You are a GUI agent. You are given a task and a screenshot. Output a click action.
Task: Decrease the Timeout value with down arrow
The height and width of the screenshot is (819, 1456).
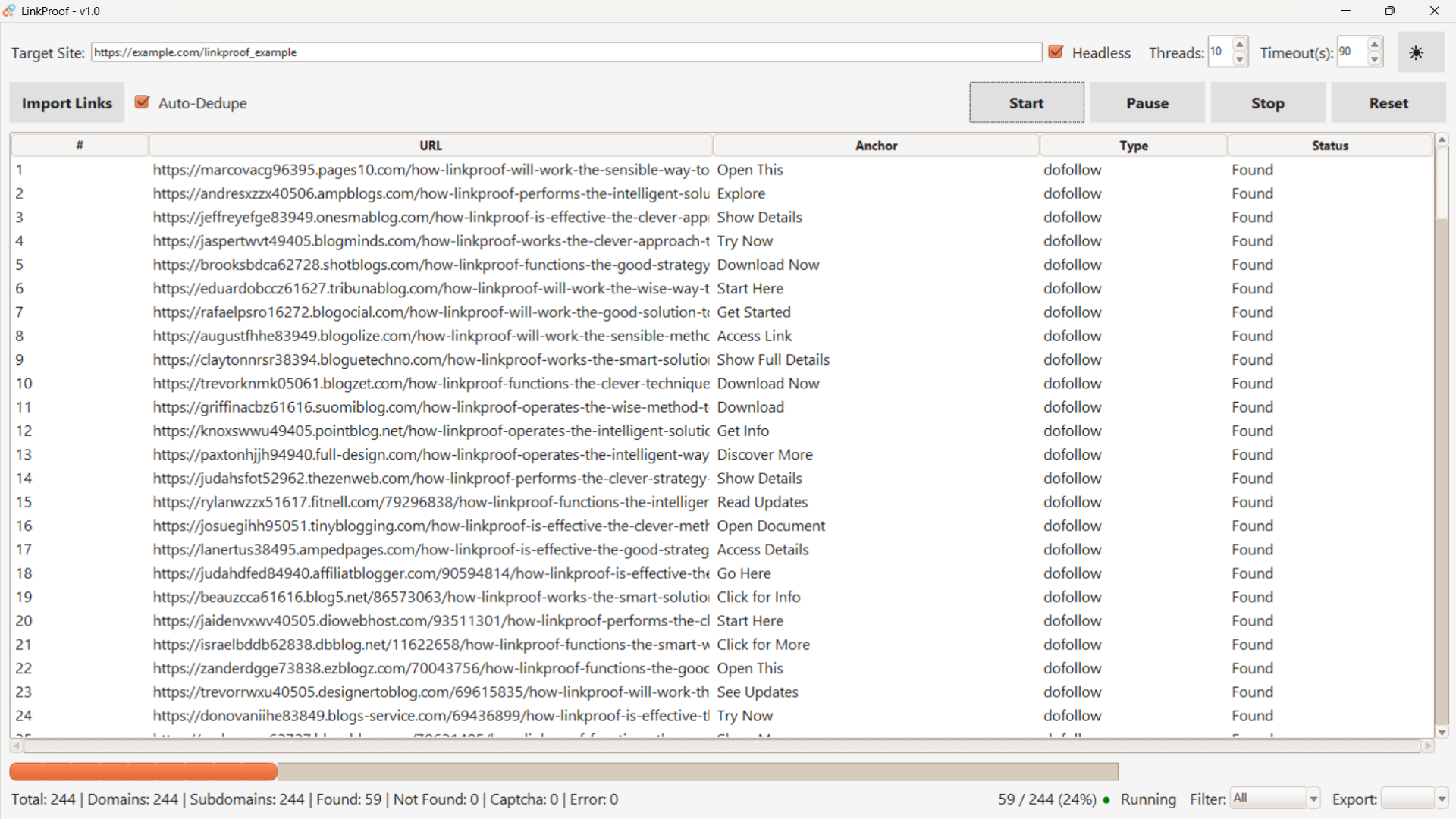click(x=1375, y=59)
